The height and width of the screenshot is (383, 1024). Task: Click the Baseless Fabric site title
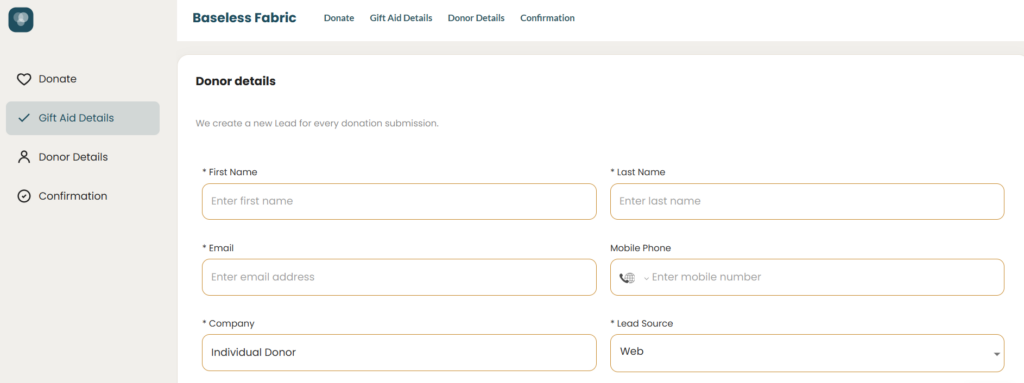244,18
